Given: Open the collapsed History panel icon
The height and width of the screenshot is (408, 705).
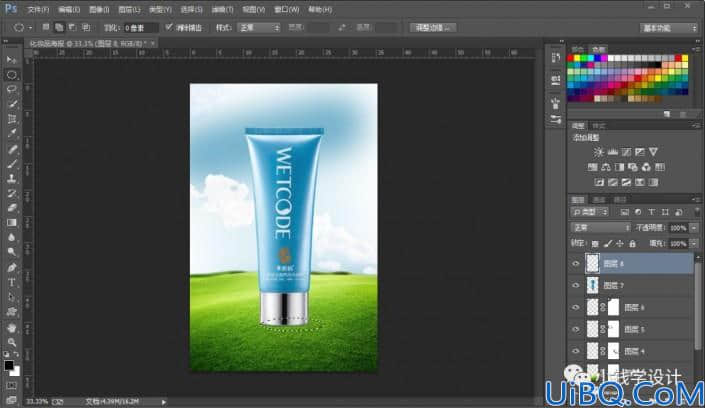Looking at the screenshot, I should coord(556,58).
